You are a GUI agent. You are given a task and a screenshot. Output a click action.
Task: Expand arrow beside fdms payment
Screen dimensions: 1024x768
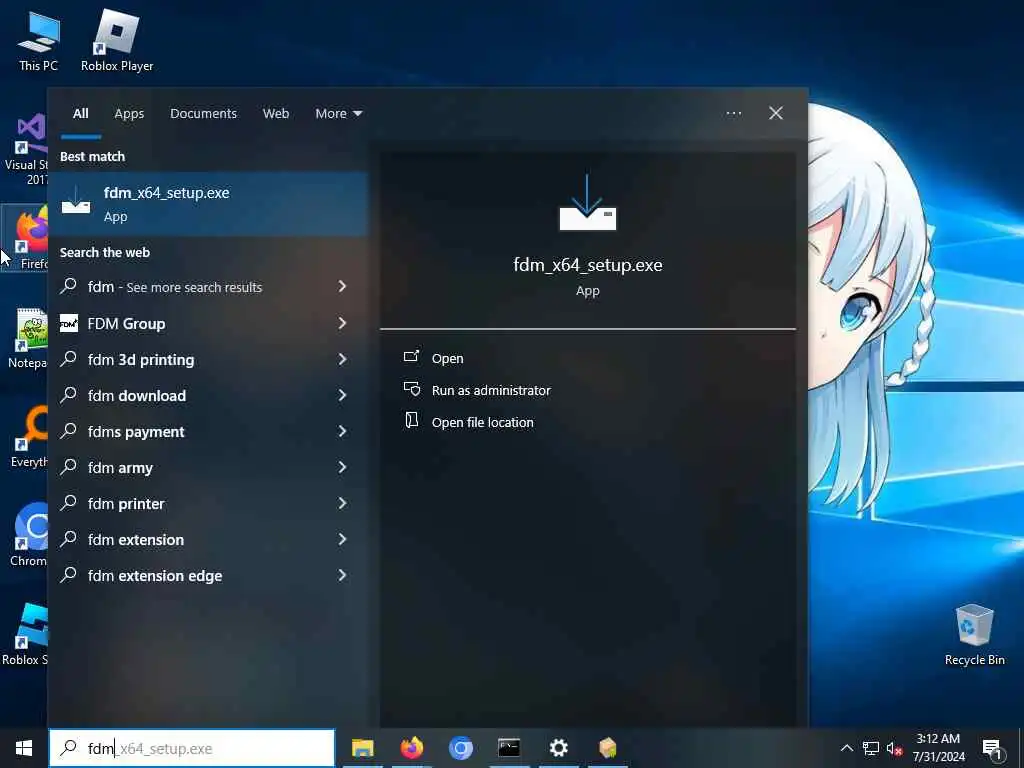point(342,431)
